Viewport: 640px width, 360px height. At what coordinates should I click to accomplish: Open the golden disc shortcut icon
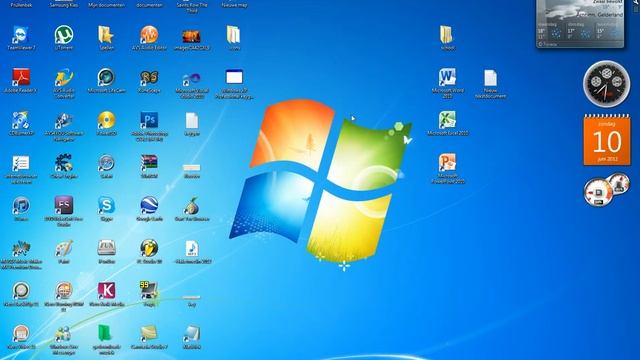click(106, 121)
